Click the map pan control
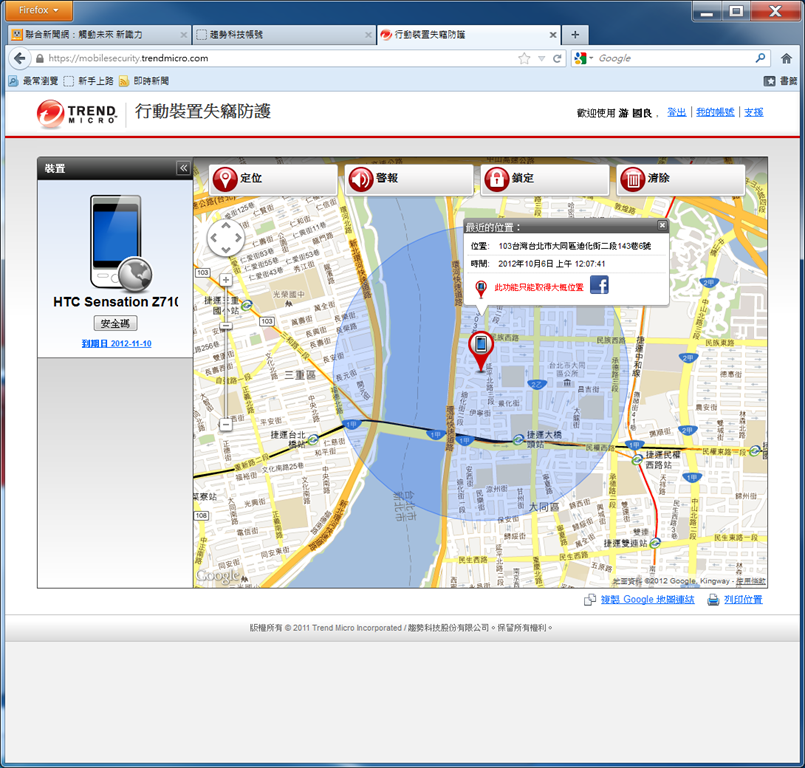Screen dimensions: 805x768 tap(226, 238)
